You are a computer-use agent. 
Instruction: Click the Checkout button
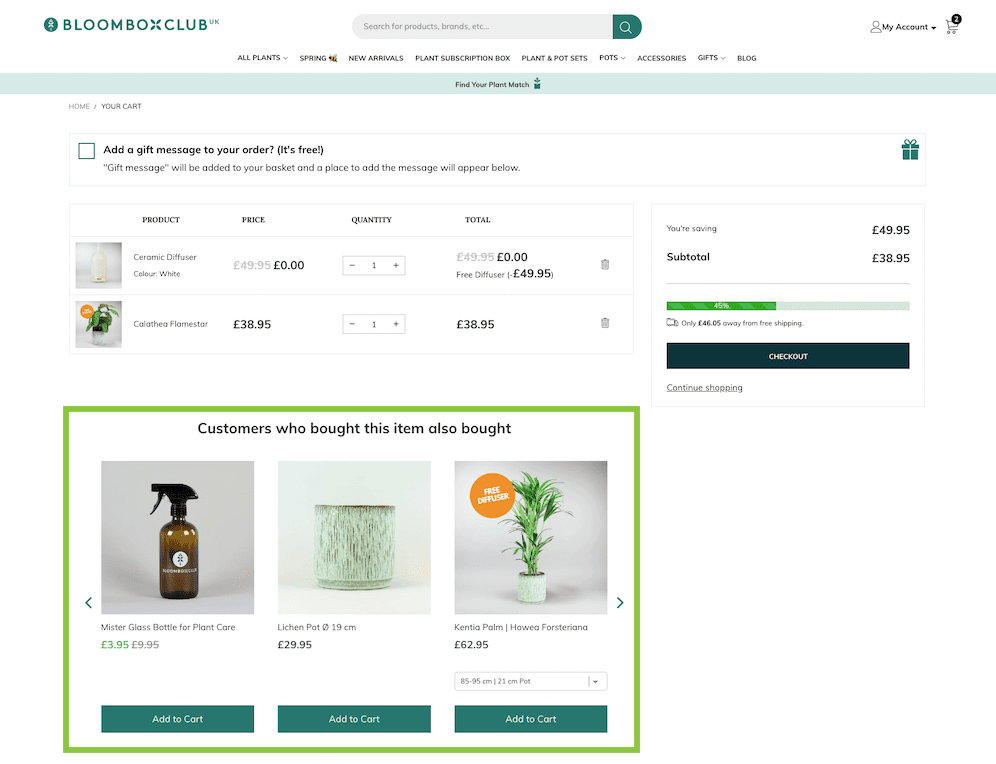point(788,356)
